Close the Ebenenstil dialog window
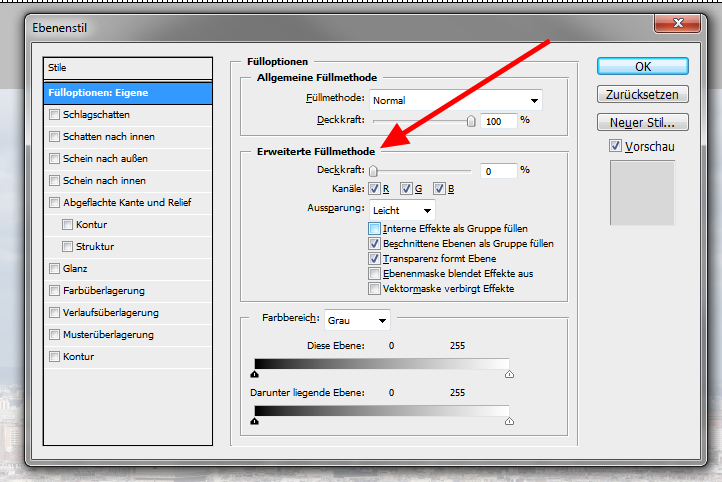The image size is (722, 482). point(689,22)
